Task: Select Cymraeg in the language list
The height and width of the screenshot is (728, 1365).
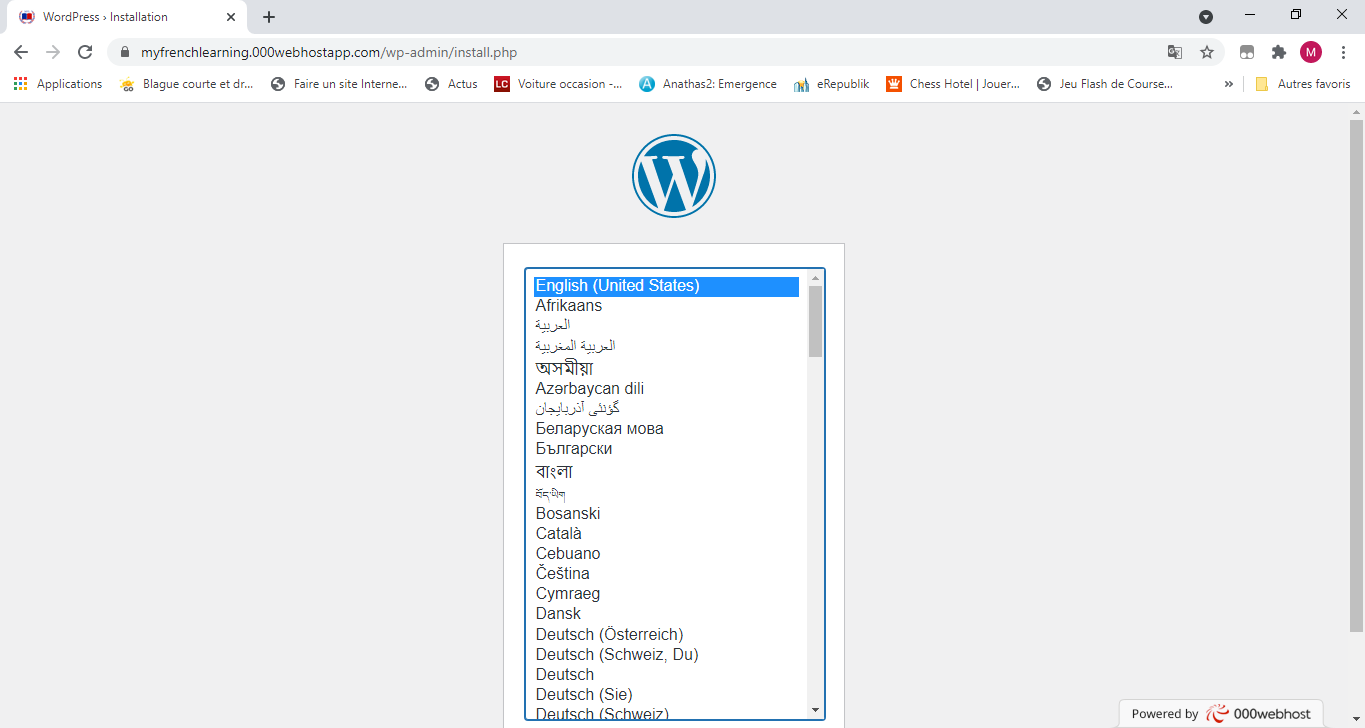Action: (x=666, y=594)
